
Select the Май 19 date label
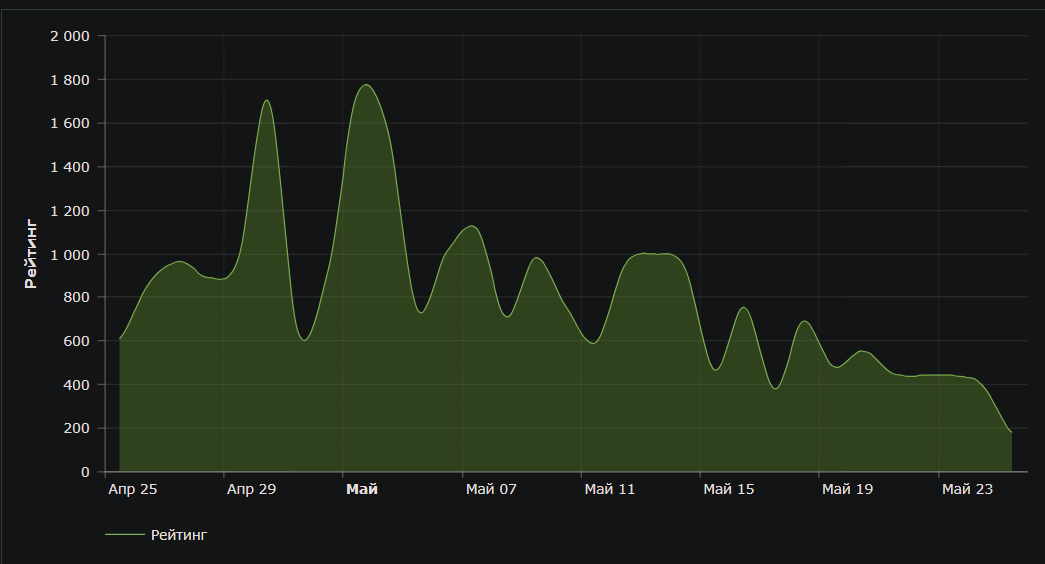[848, 489]
